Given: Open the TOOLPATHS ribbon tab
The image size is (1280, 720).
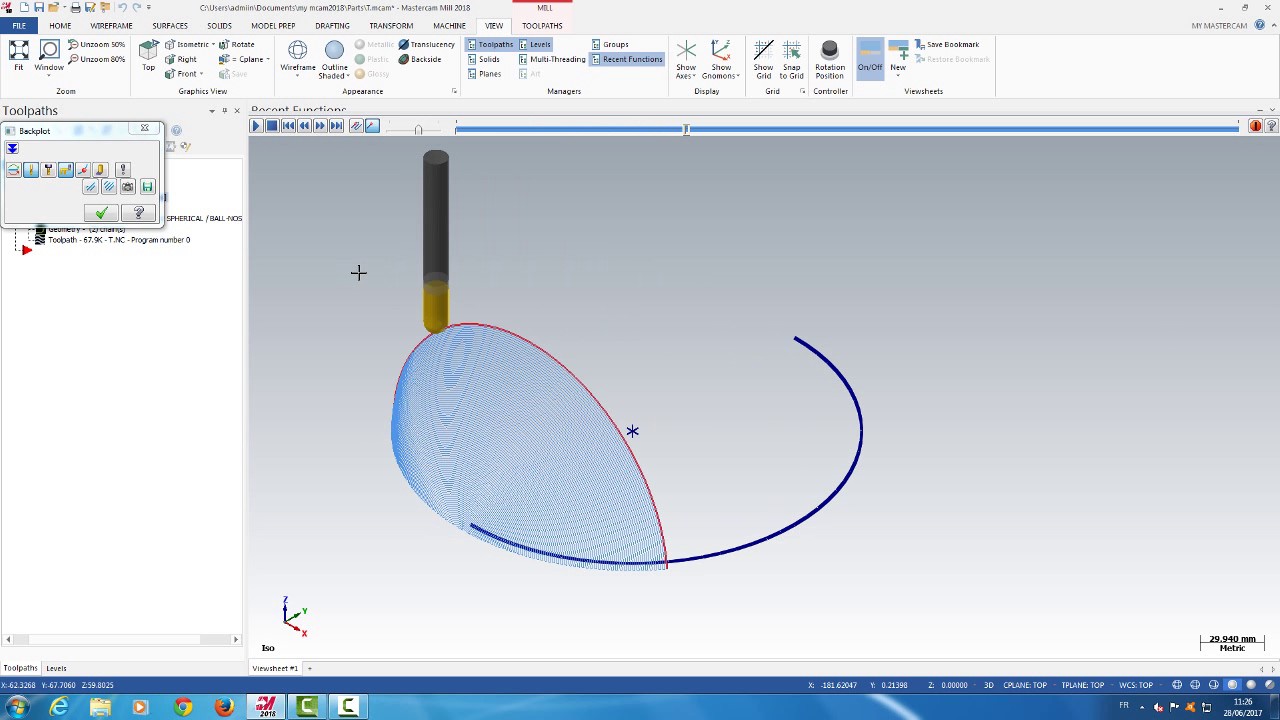Looking at the screenshot, I should tap(542, 25).
